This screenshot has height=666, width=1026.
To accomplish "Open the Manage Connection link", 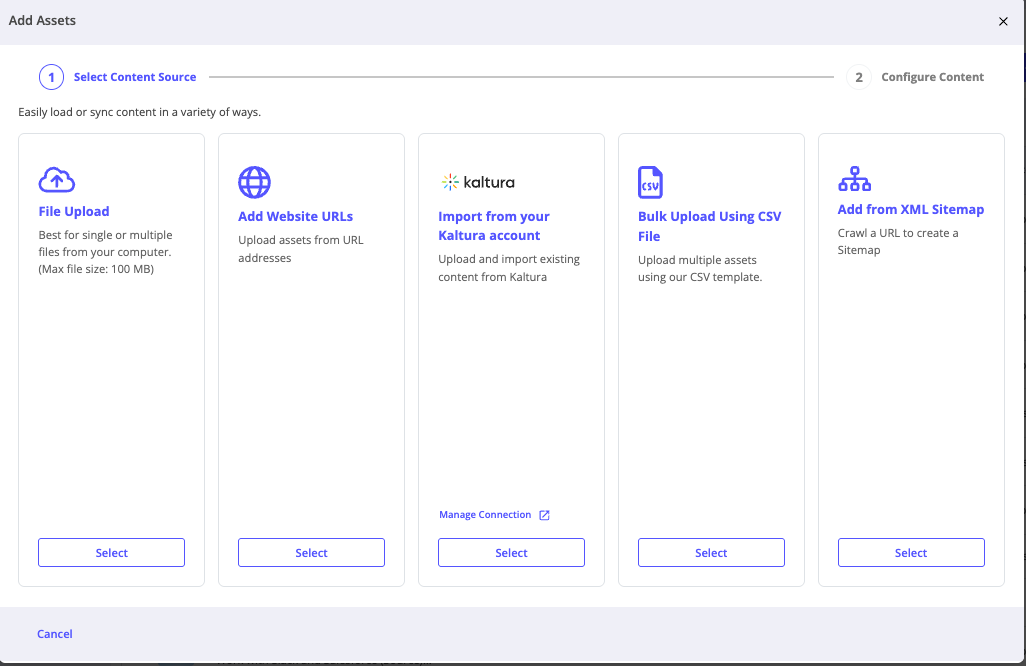I will [485, 515].
